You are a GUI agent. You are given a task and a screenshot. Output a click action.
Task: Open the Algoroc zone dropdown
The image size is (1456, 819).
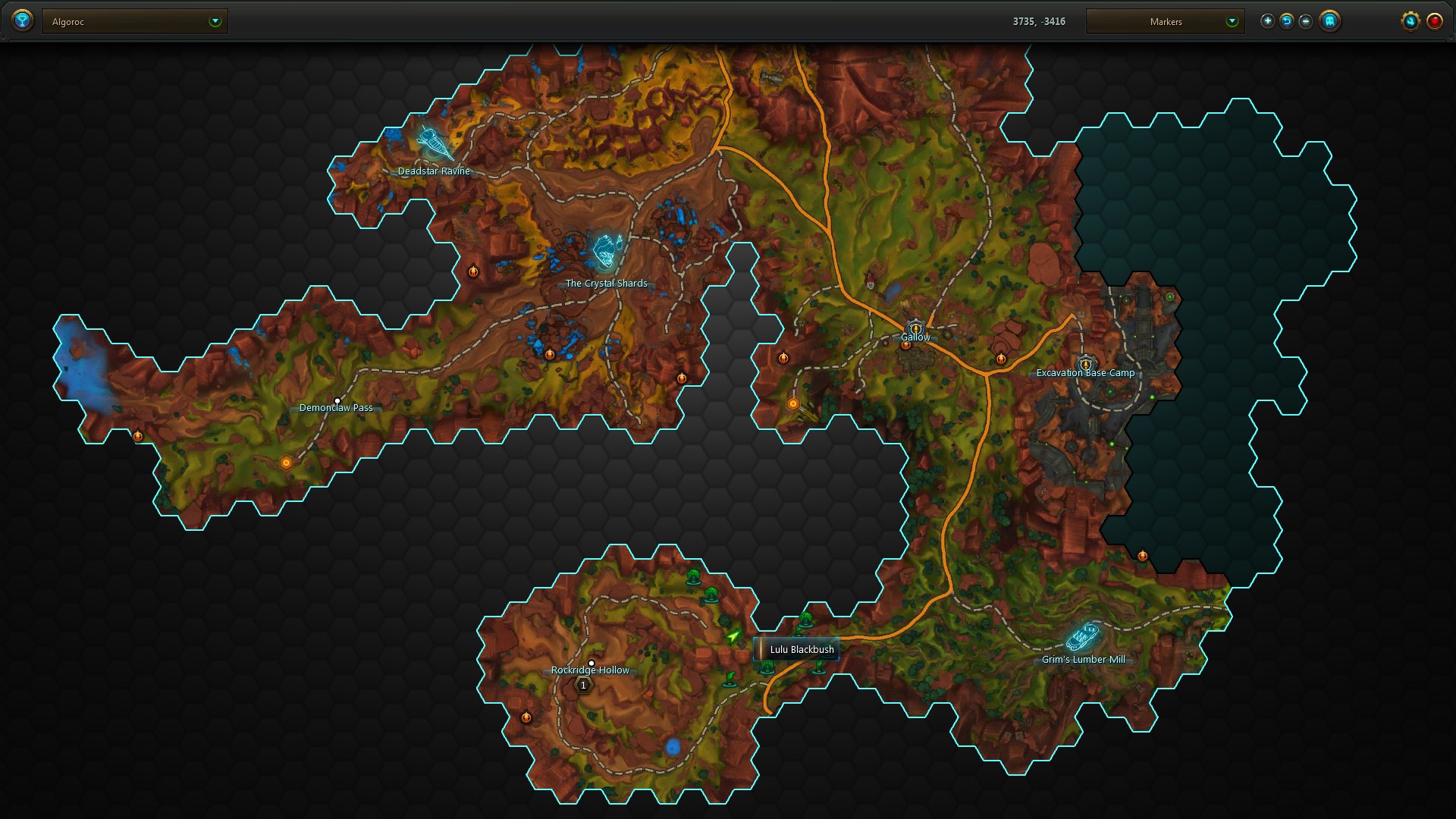point(135,21)
